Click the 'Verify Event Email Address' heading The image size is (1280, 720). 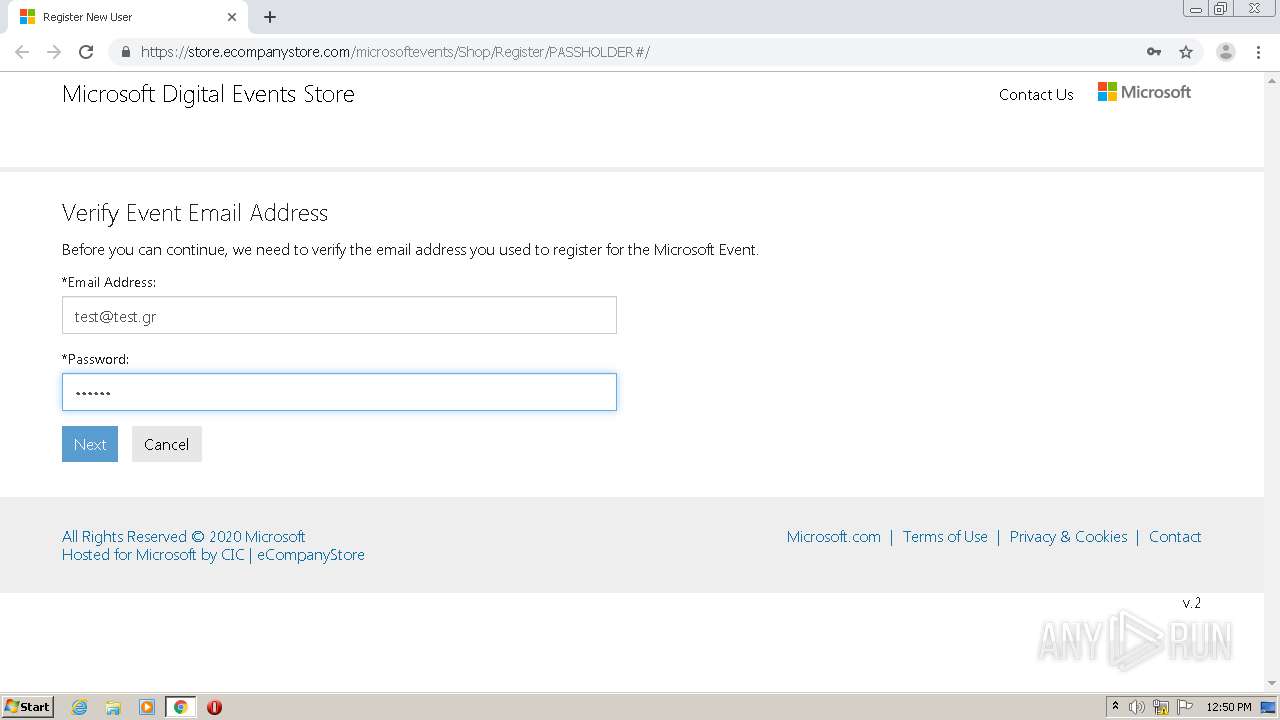pyautogui.click(x=195, y=213)
